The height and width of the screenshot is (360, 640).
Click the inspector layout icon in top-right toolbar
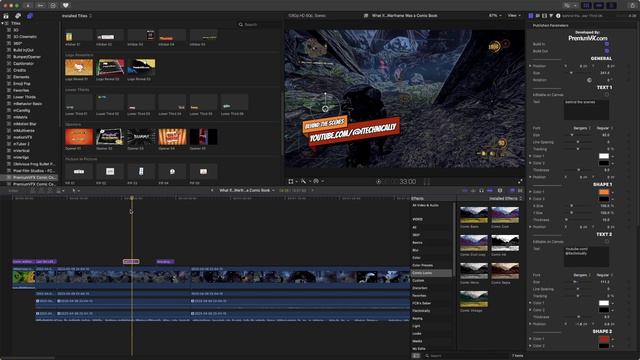(x=611, y=5)
